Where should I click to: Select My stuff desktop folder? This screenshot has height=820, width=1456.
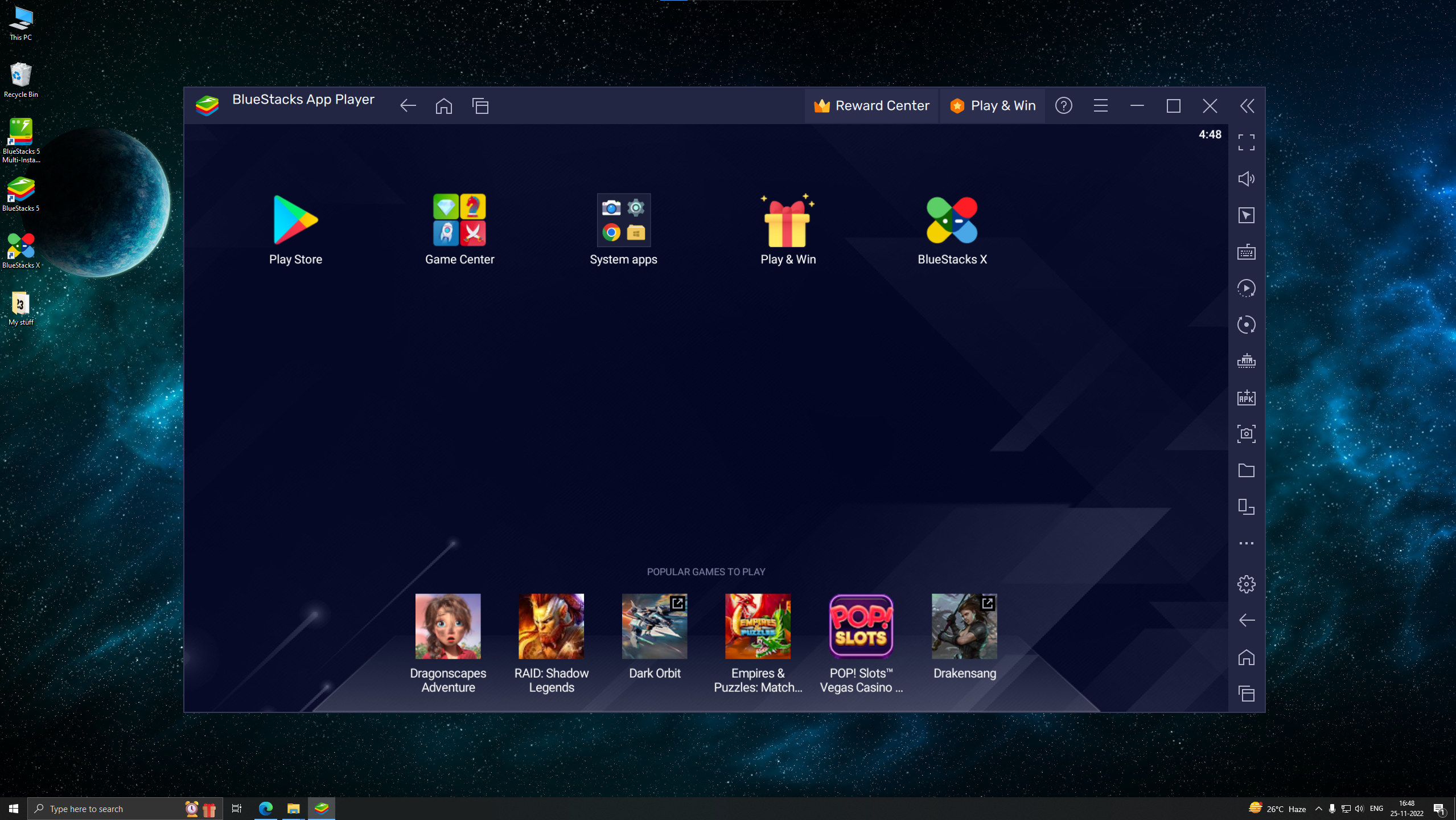coord(21,308)
